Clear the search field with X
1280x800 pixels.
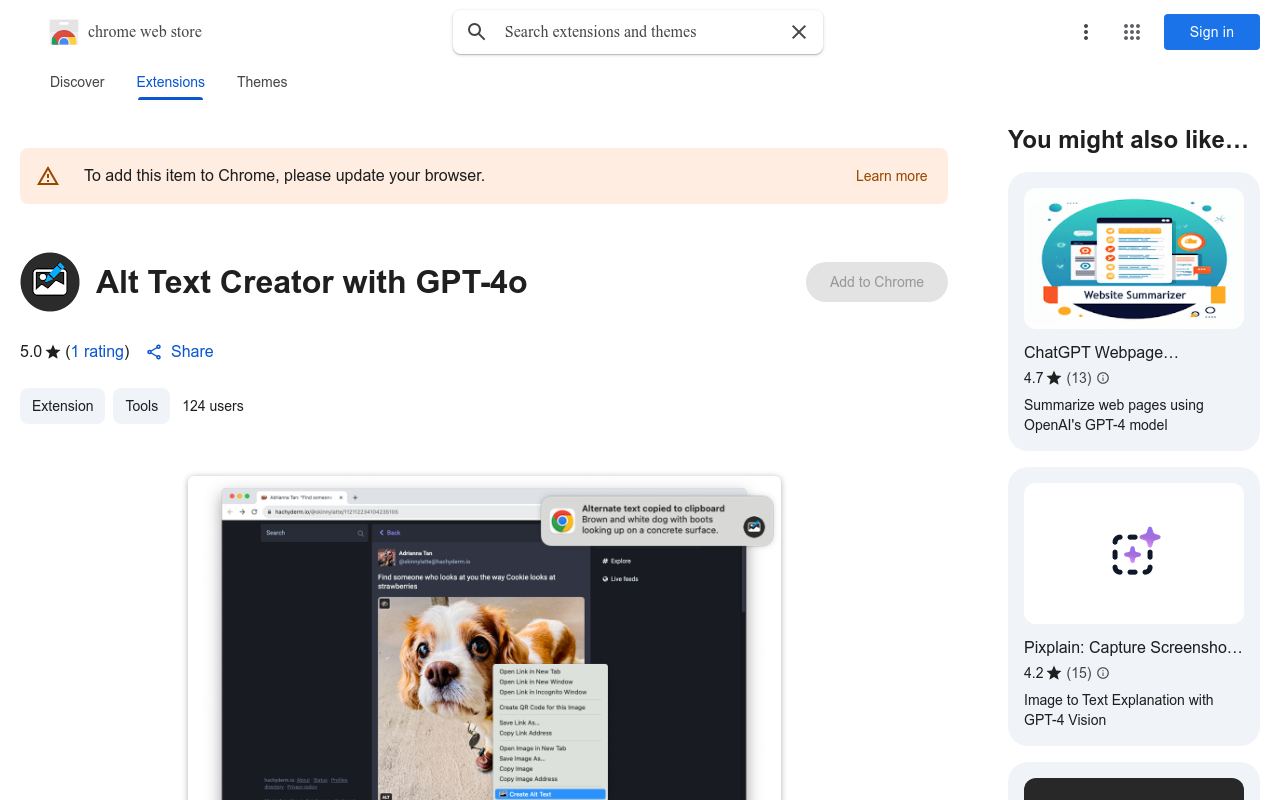pos(799,32)
